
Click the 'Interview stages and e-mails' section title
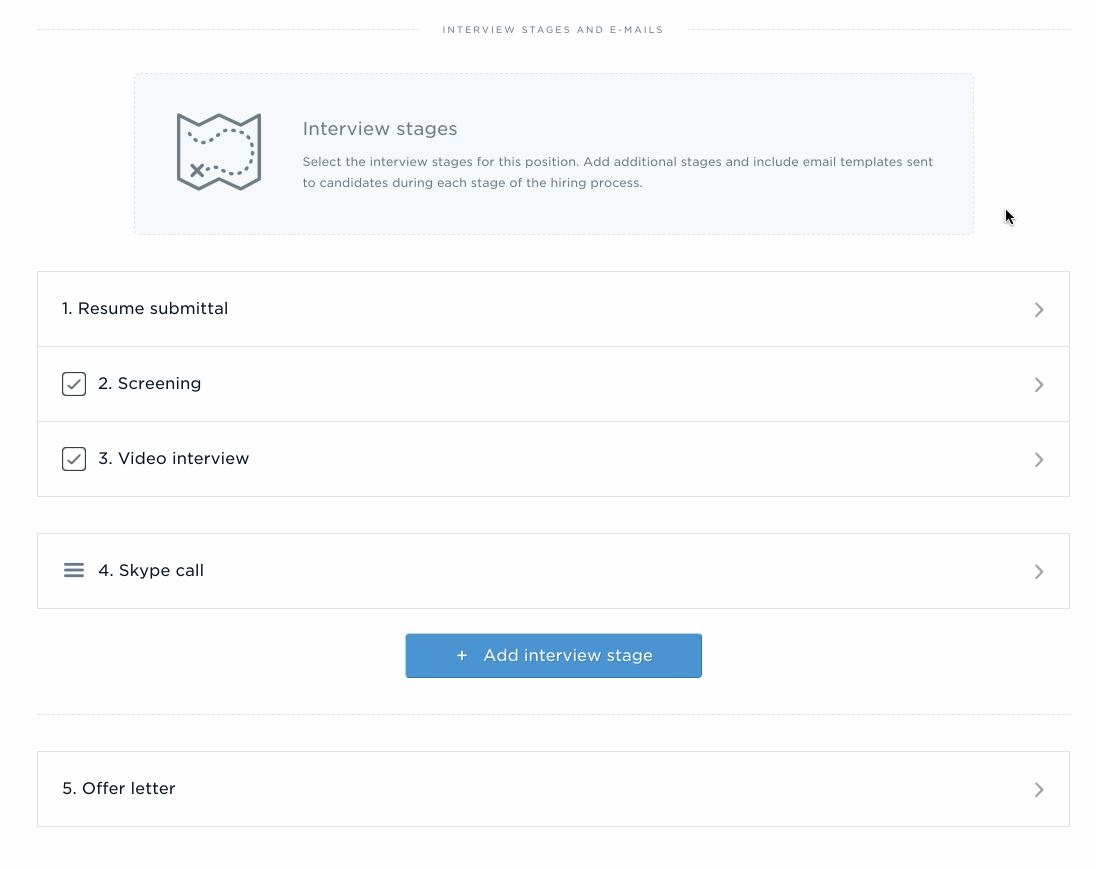tap(553, 30)
